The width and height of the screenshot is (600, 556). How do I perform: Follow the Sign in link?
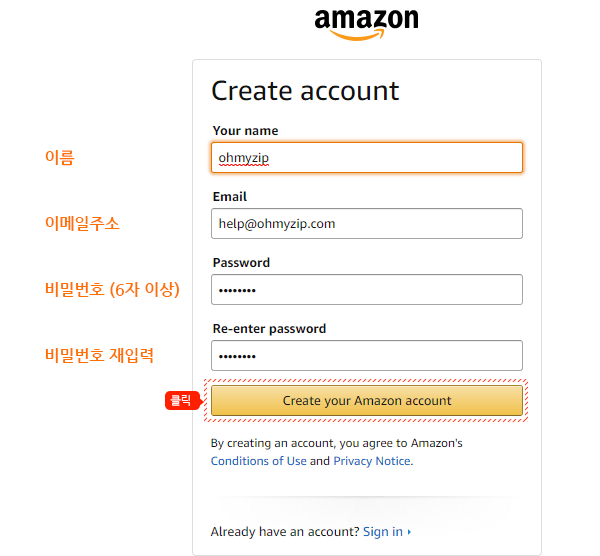(x=383, y=532)
